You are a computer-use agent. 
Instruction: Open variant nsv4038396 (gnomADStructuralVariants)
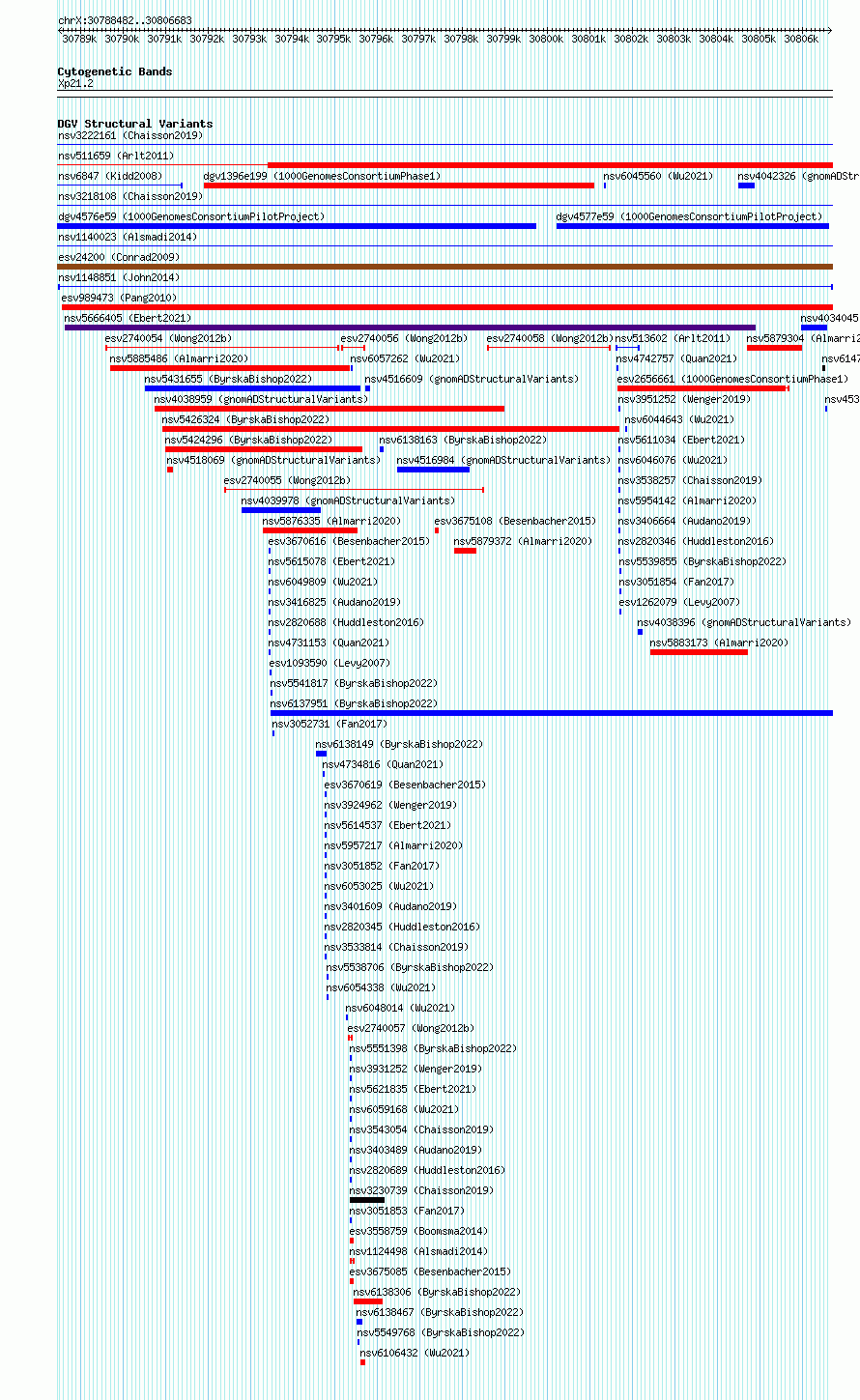[744, 623]
